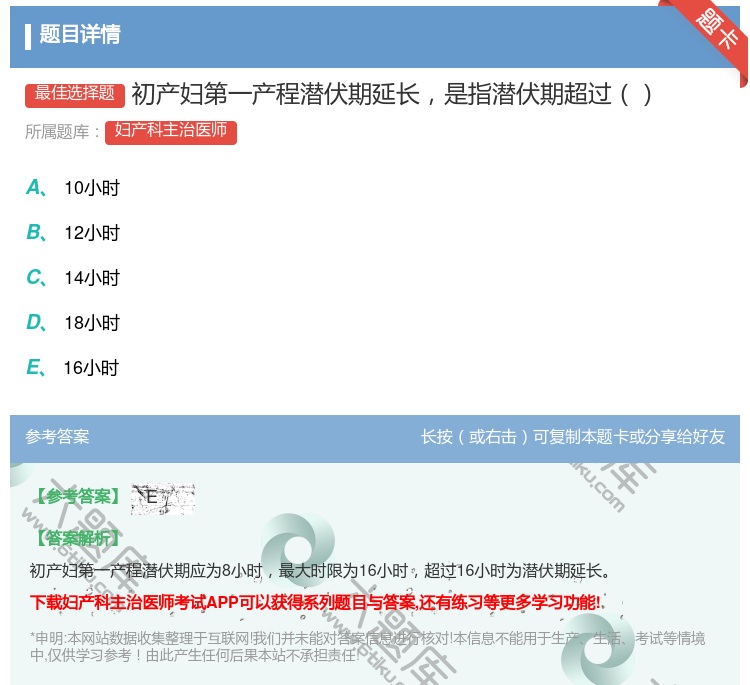Select option B 12小时
Image resolution: width=750 pixels, height=685 pixels.
(73, 233)
